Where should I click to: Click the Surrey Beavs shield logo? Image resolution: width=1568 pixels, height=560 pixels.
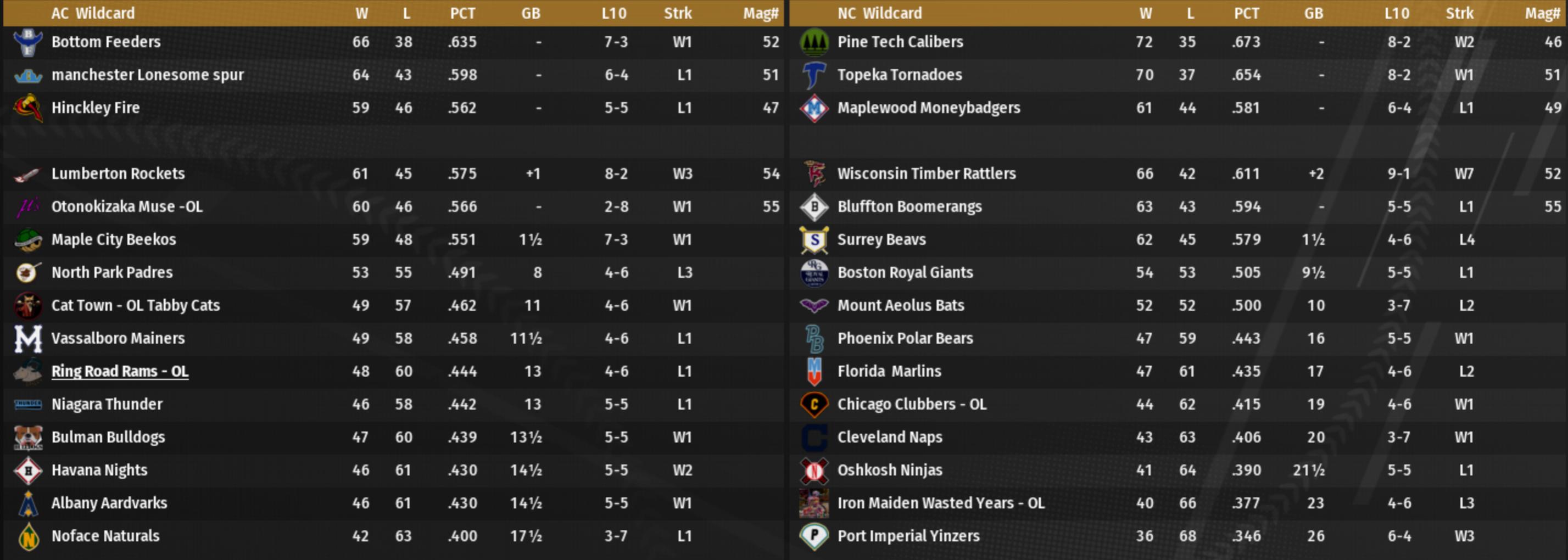[814, 240]
